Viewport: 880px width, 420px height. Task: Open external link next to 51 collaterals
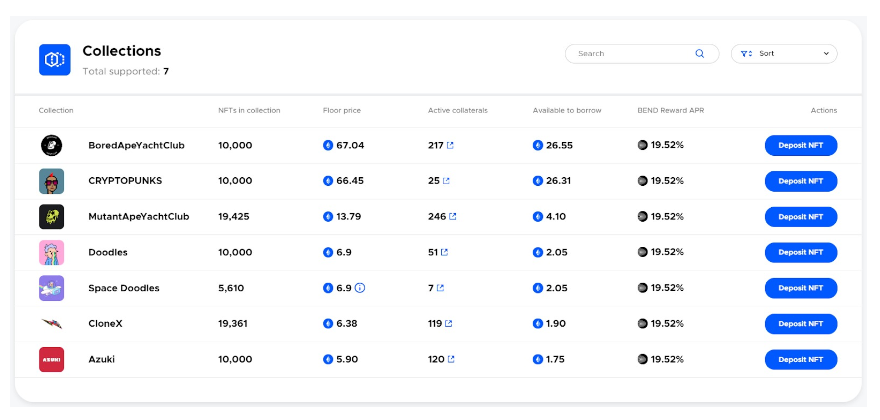point(444,253)
